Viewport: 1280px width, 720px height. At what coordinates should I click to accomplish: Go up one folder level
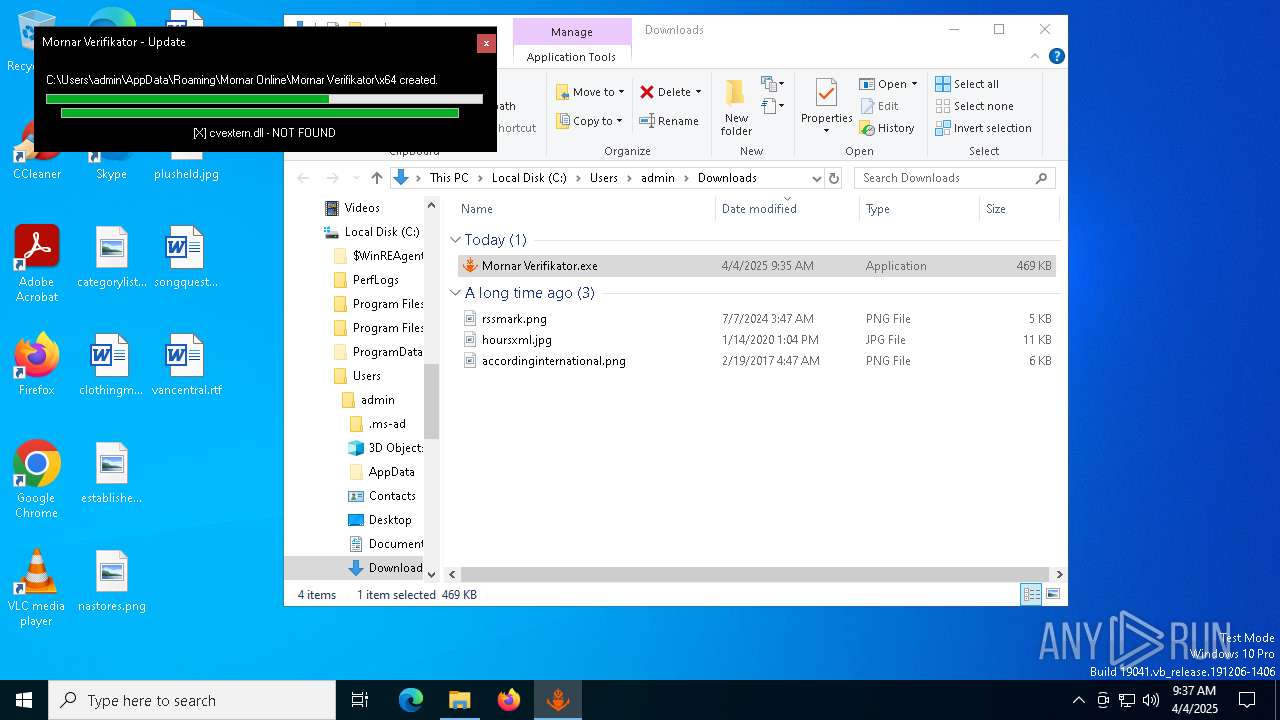[376, 178]
